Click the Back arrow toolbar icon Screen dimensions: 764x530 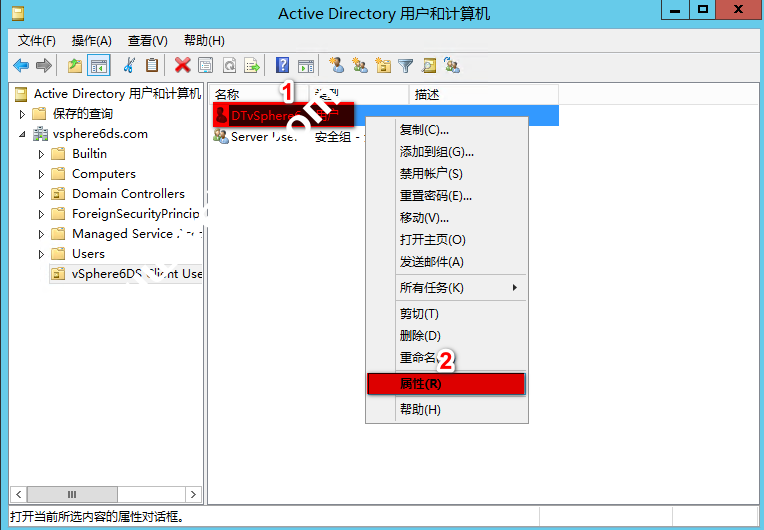(21, 65)
